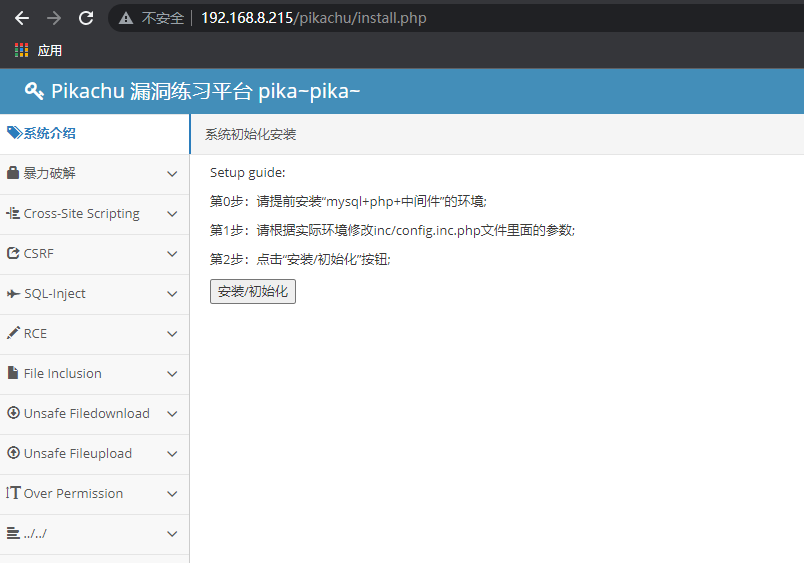This screenshot has height=563, width=804.
Task: Select the ../../ menu label
Action: pyautogui.click(x=35, y=533)
